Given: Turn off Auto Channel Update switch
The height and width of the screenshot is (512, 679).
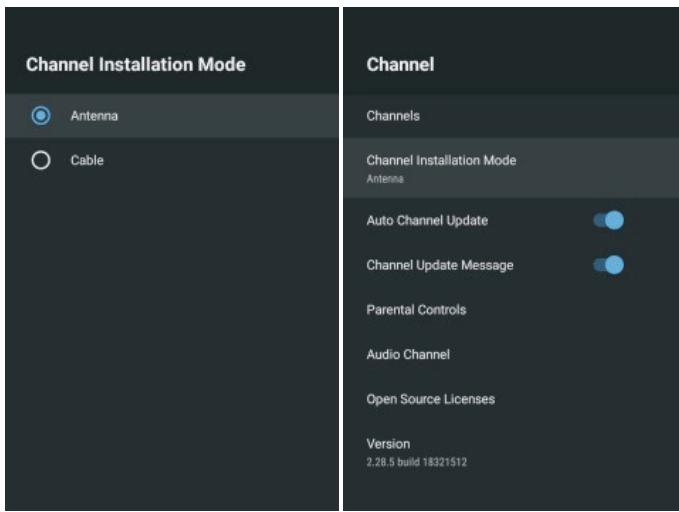Looking at the screenshot, I should (x=608, y=220).
